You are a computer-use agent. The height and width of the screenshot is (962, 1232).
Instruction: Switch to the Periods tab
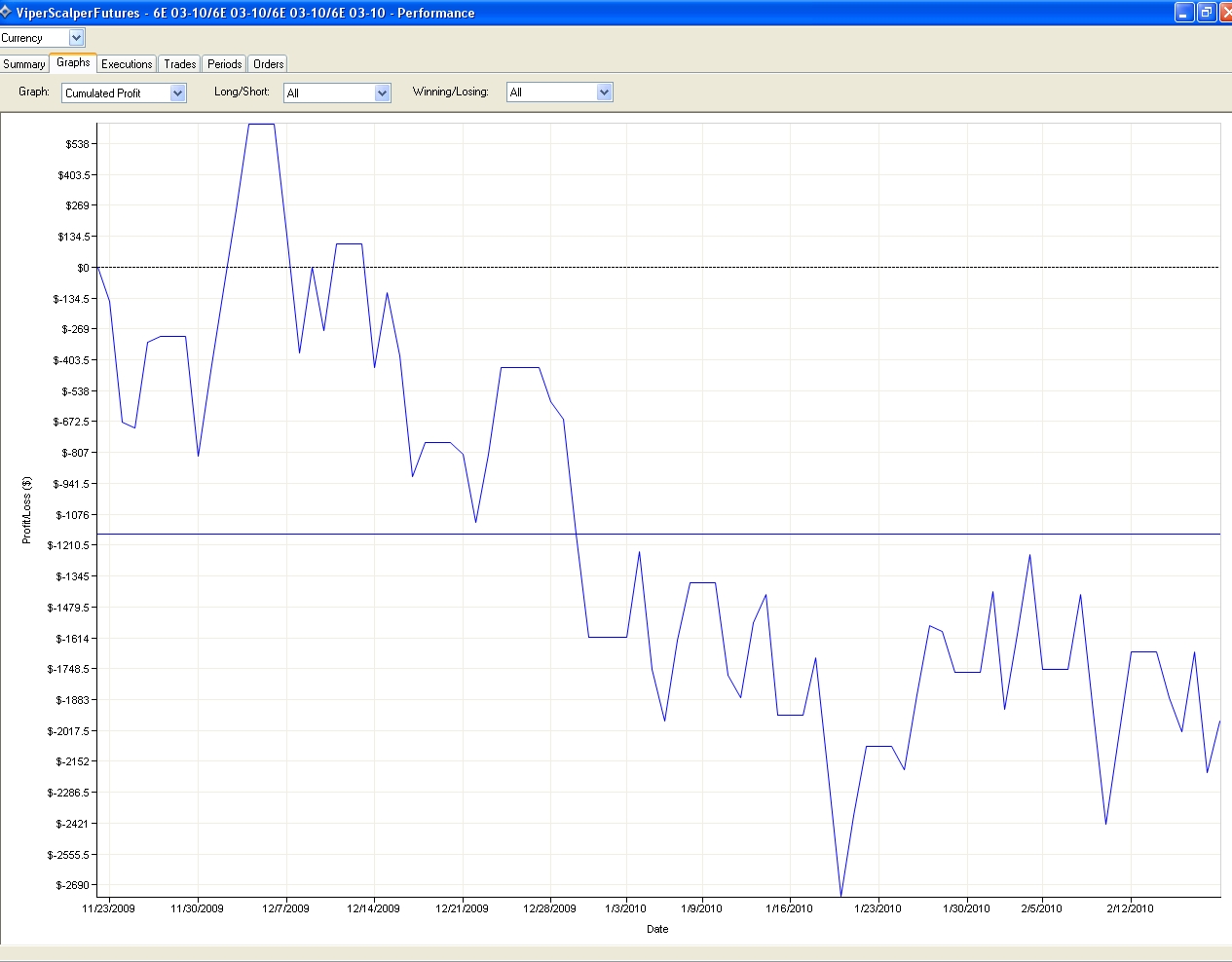(x=225, y=64)
